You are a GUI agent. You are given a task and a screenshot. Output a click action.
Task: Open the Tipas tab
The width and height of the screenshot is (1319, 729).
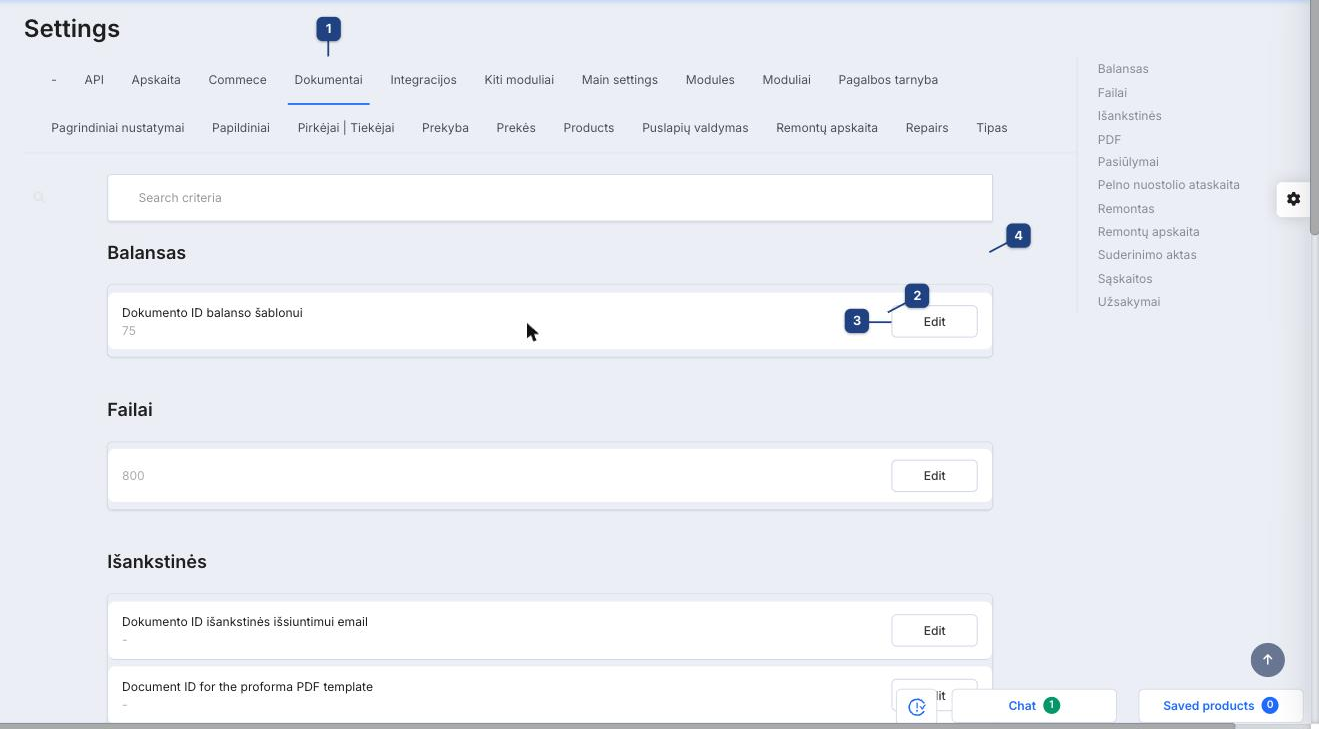coord(992,128)
